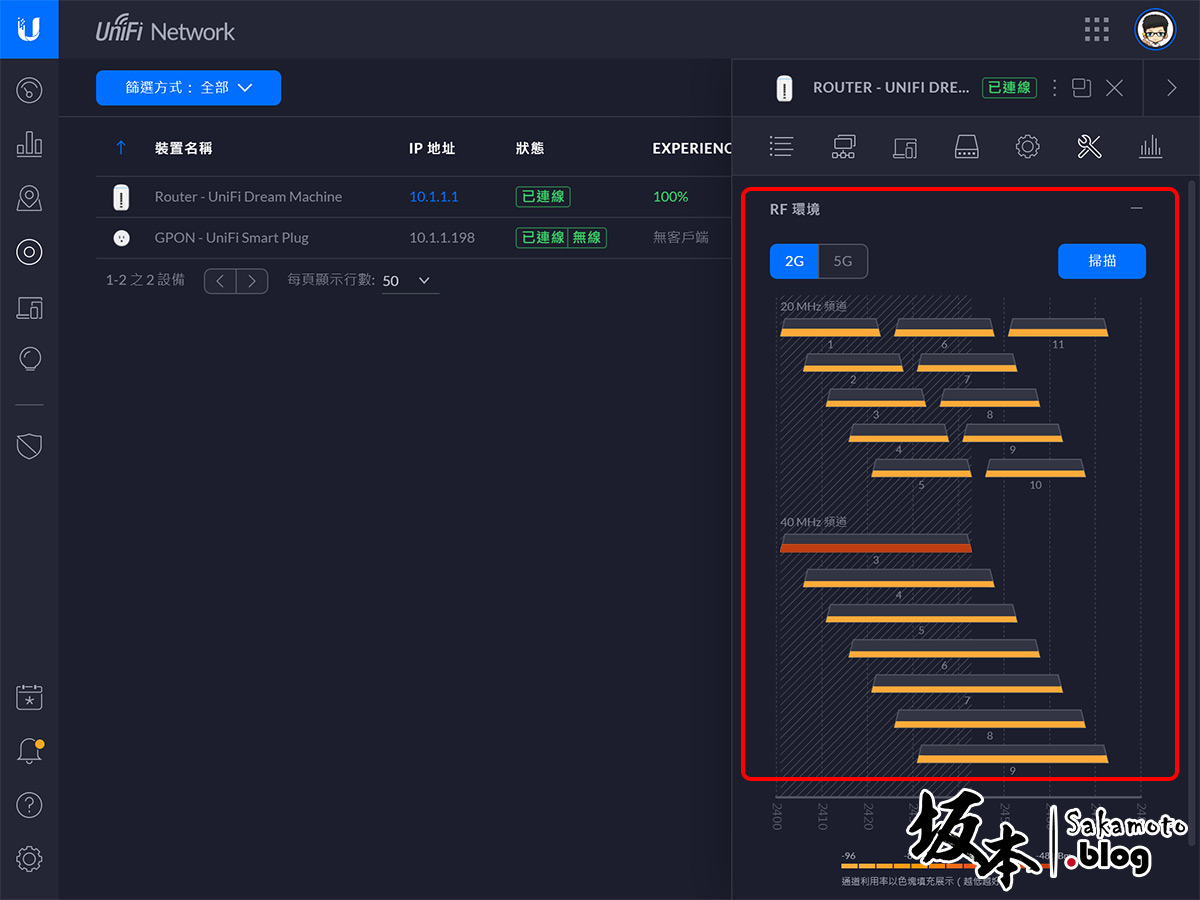1200x900 pixels.
Task: Select GPON - UniFi Smart Plug row
Action: click(x=414, y=238)
